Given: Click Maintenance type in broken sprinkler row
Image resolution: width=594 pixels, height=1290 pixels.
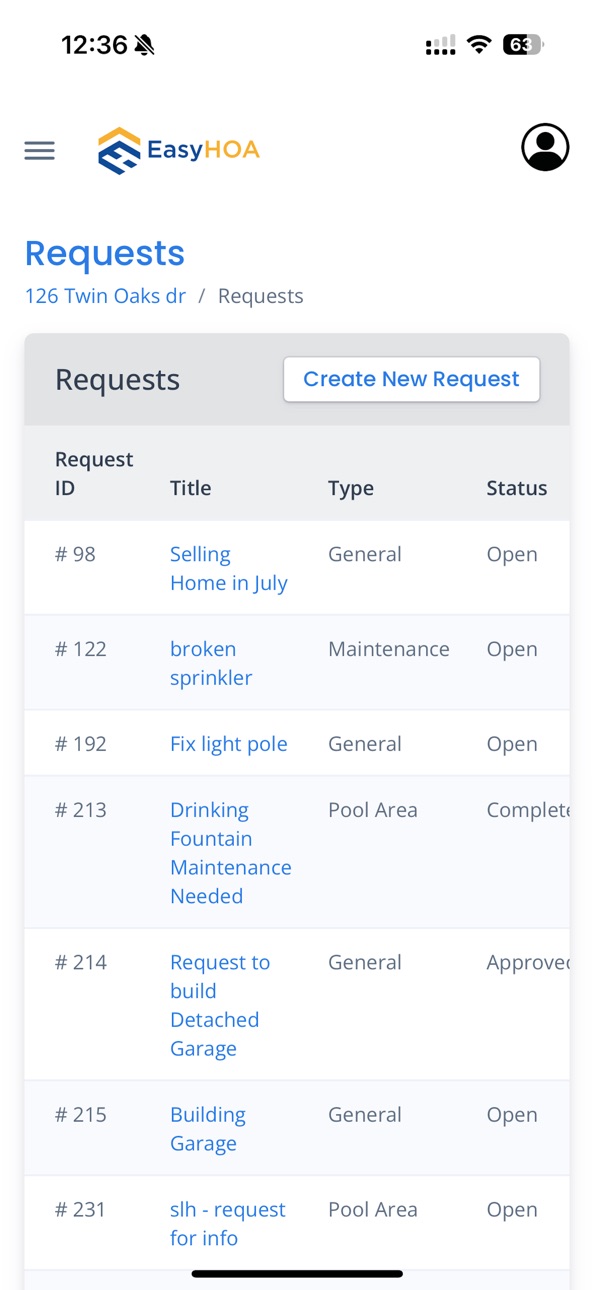Looking at the screenshot, I should coord(389,649).
